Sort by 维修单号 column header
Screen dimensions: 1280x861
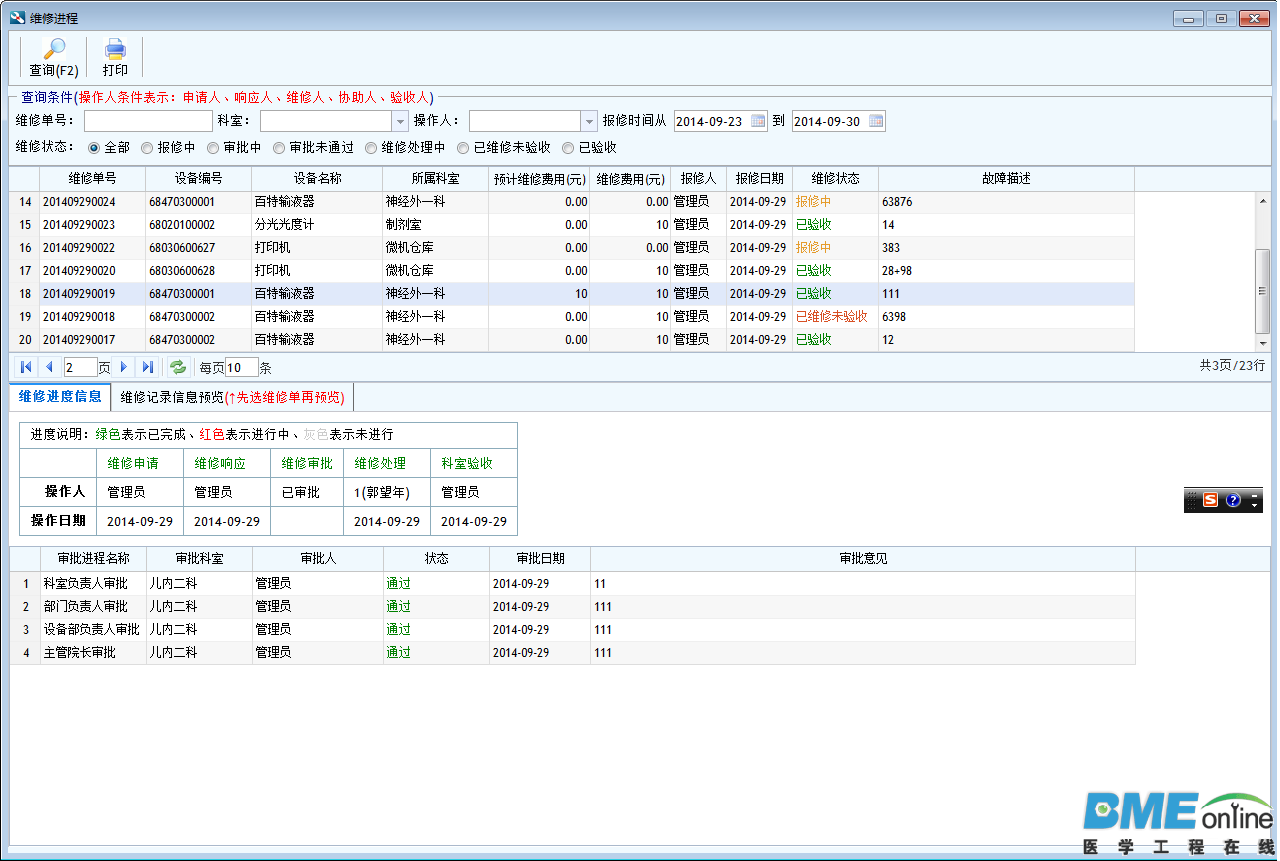coord(92,178)
